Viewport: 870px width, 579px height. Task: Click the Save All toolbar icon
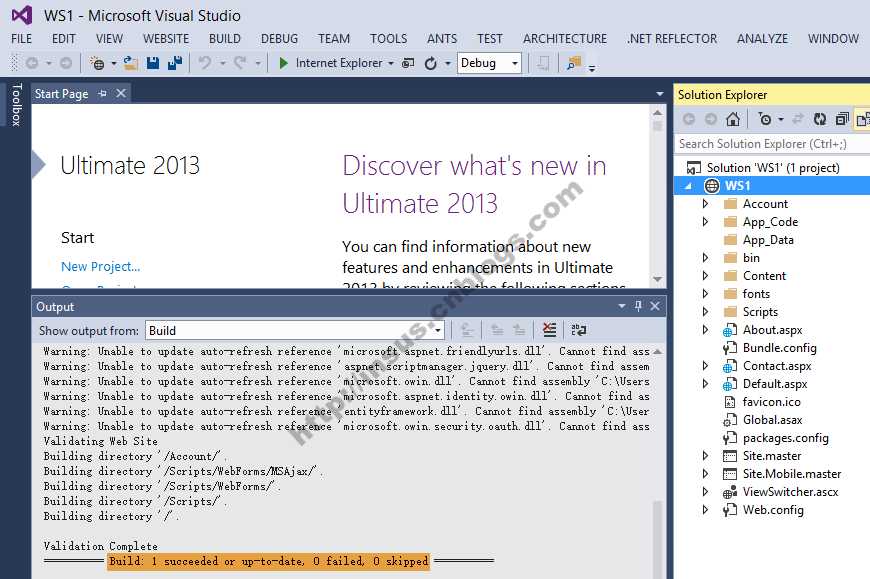point(175,63)
